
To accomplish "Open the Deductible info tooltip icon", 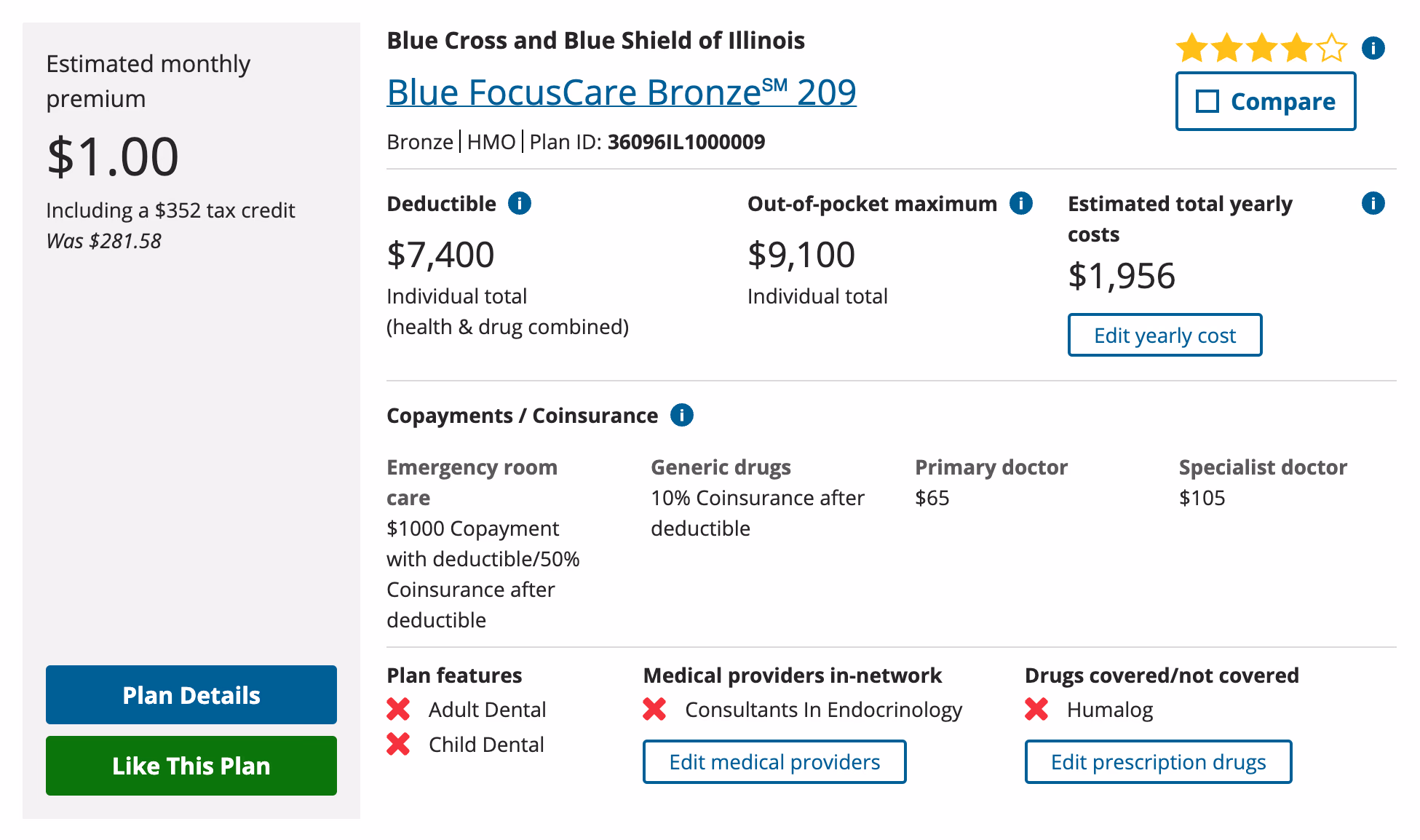I will point(520,204).
